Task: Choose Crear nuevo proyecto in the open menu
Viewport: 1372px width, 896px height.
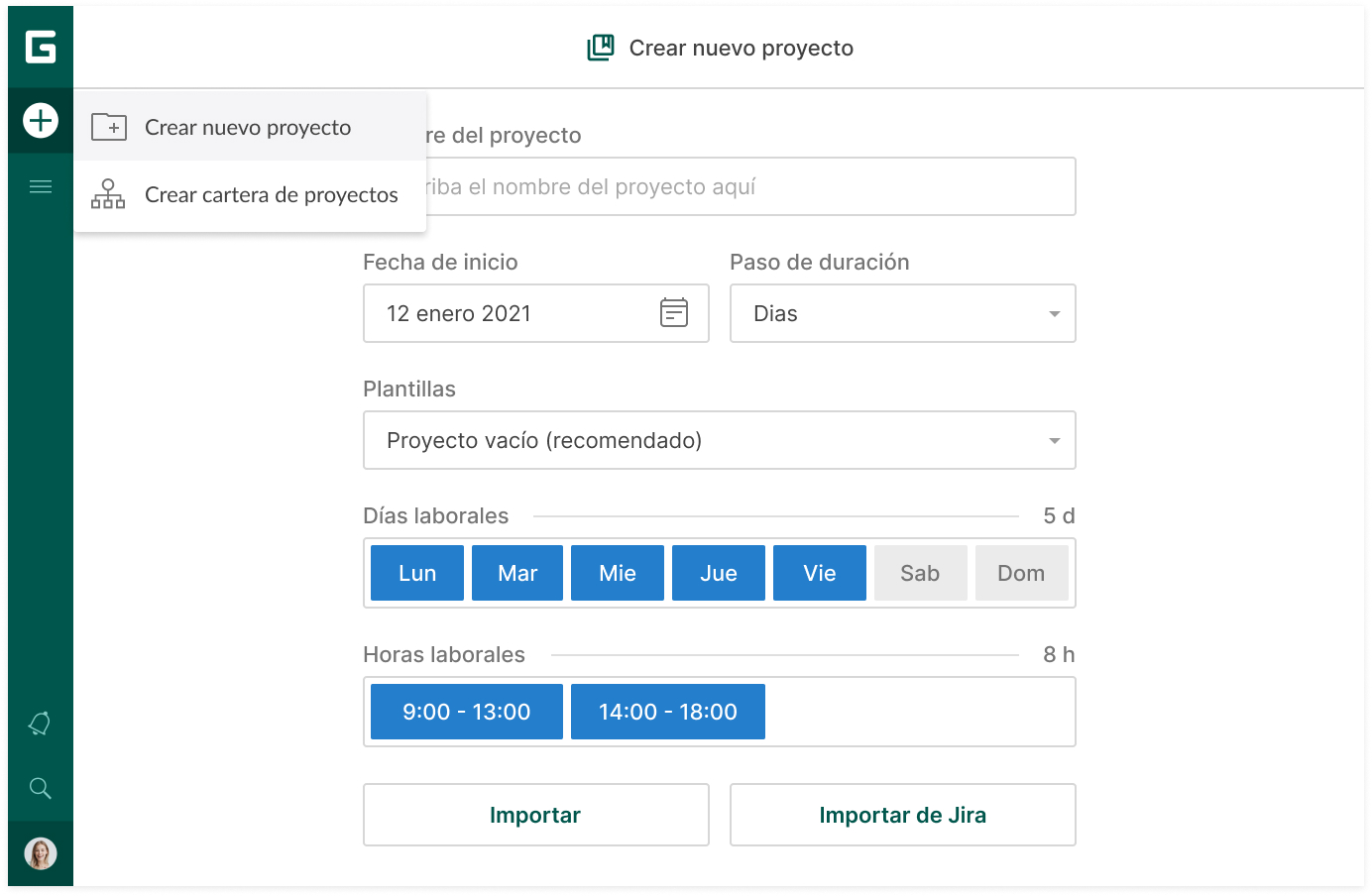Action: 248,127
